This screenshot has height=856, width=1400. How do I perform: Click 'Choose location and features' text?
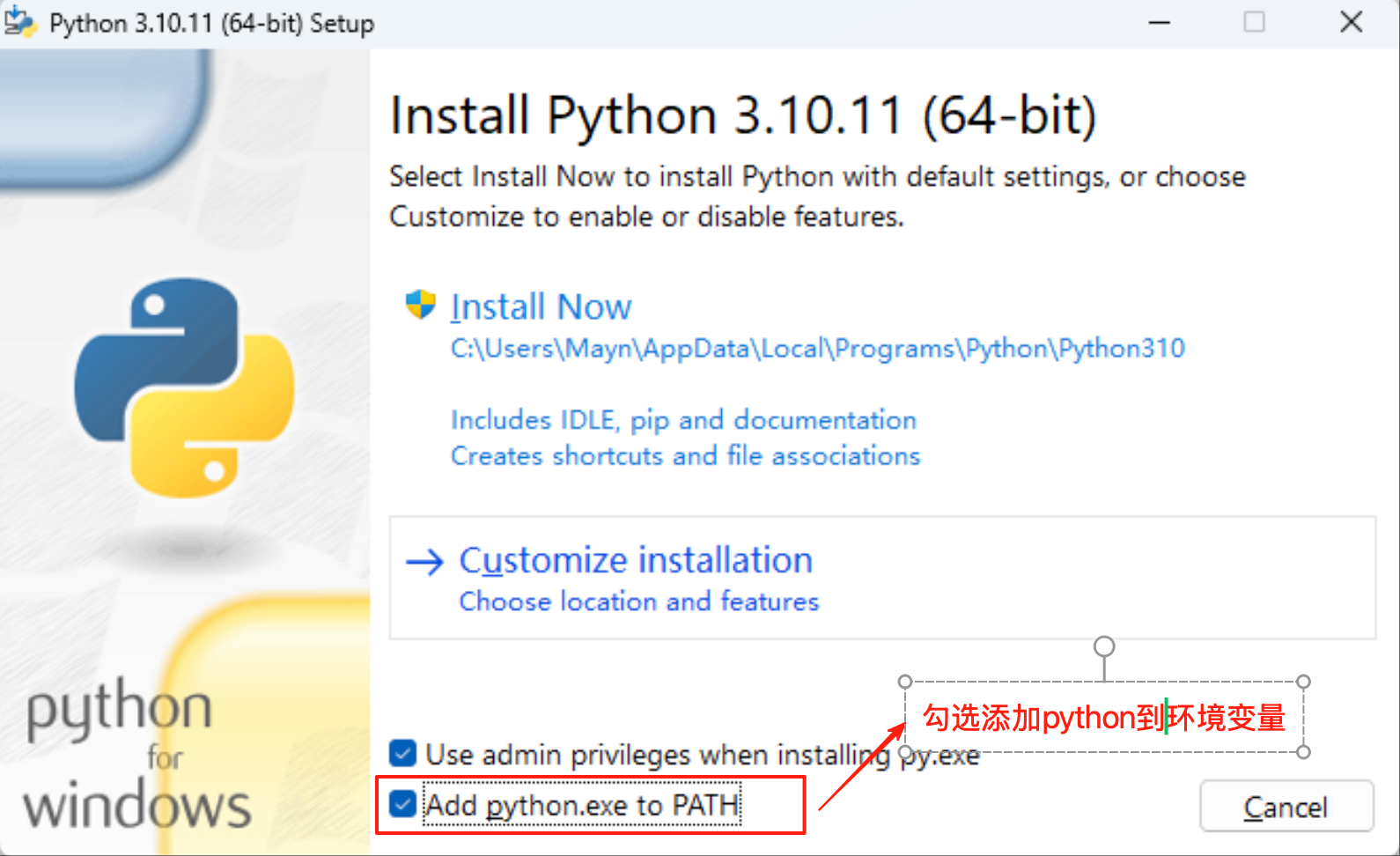(638, 601)
